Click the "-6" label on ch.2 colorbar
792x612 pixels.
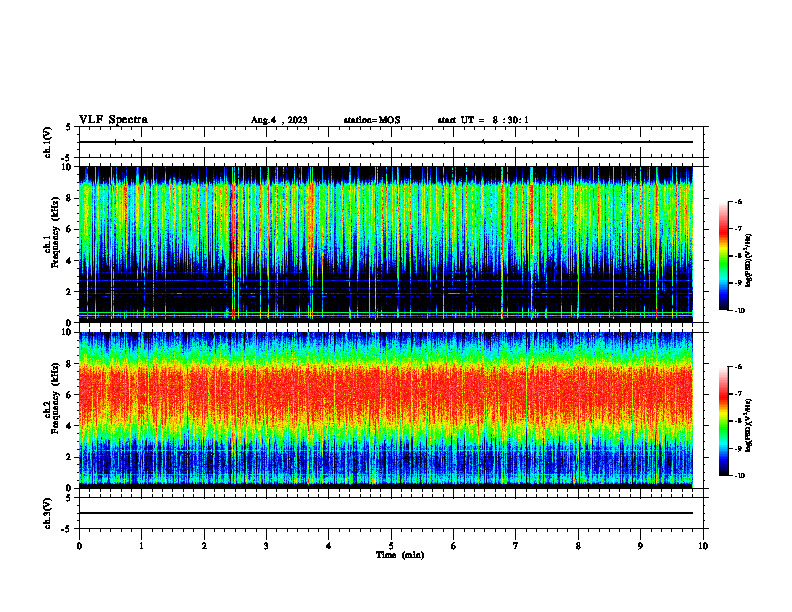click(x=738, y=367)
